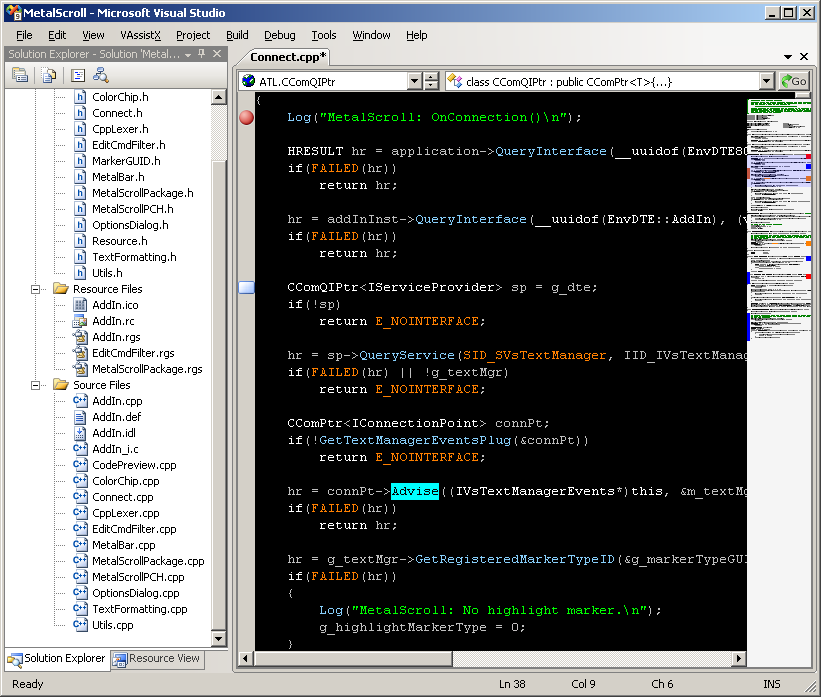Screen dimensions: 821x697
Task: Close the Connect.cpp document
Action: tap(804, 56)
